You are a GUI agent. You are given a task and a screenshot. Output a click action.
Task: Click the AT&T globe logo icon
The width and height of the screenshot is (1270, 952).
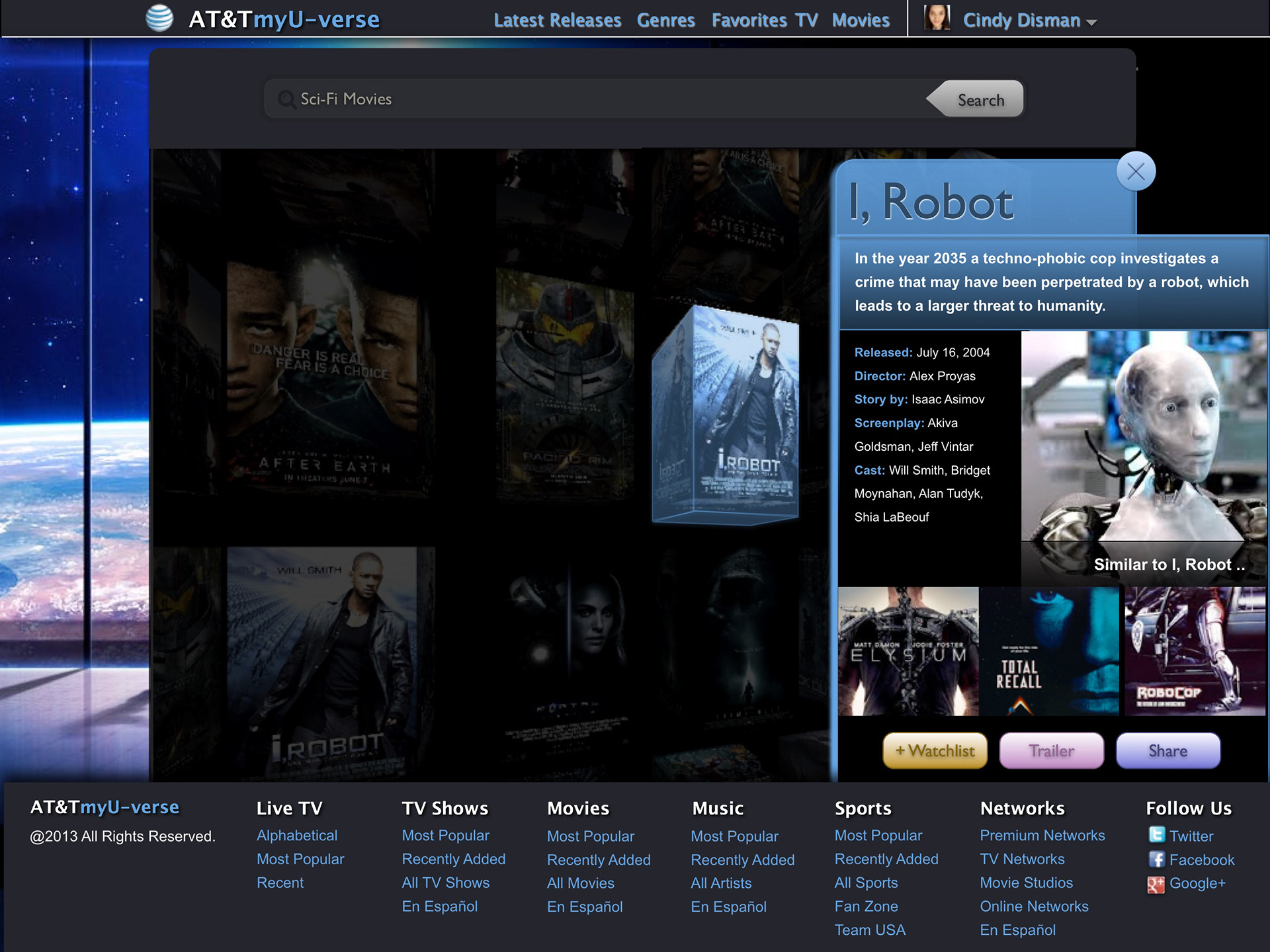(x=159, y=19)
